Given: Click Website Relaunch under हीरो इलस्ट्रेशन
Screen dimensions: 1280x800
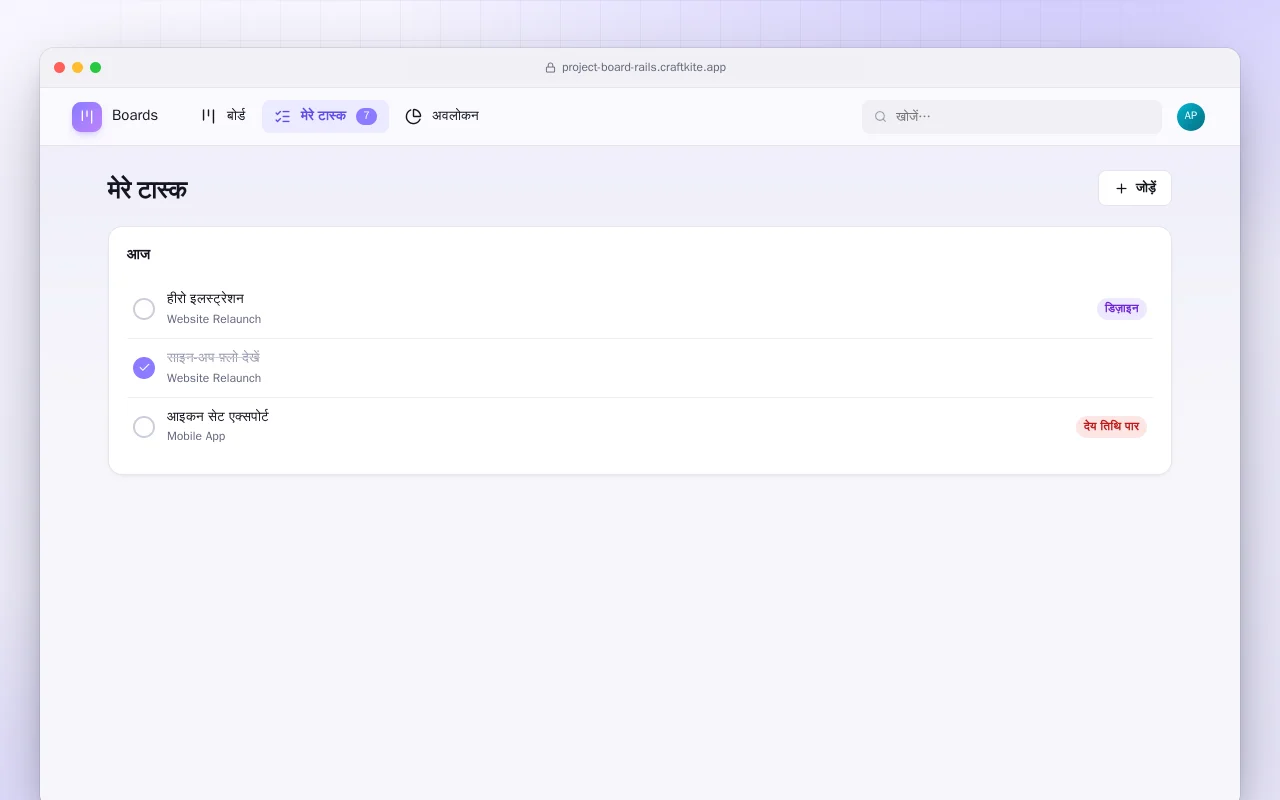Looking at the screenshot, I should pos(214,320).
